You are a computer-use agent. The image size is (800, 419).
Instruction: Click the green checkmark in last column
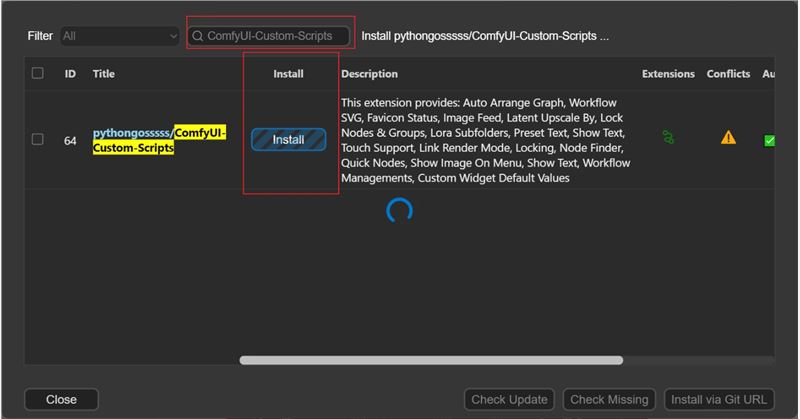pyautogui.click(x=769, y=141)
